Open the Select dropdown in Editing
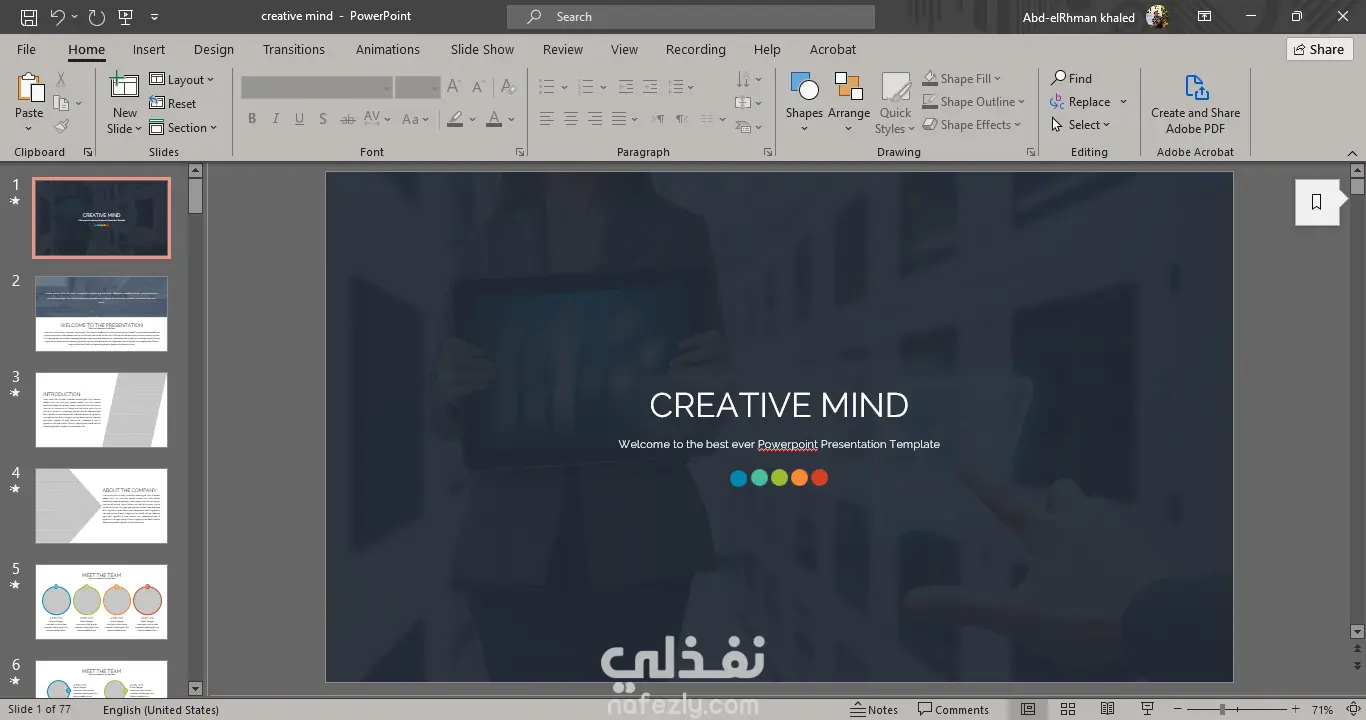This screenshot has height=720, width=1366. [1081, 124]
